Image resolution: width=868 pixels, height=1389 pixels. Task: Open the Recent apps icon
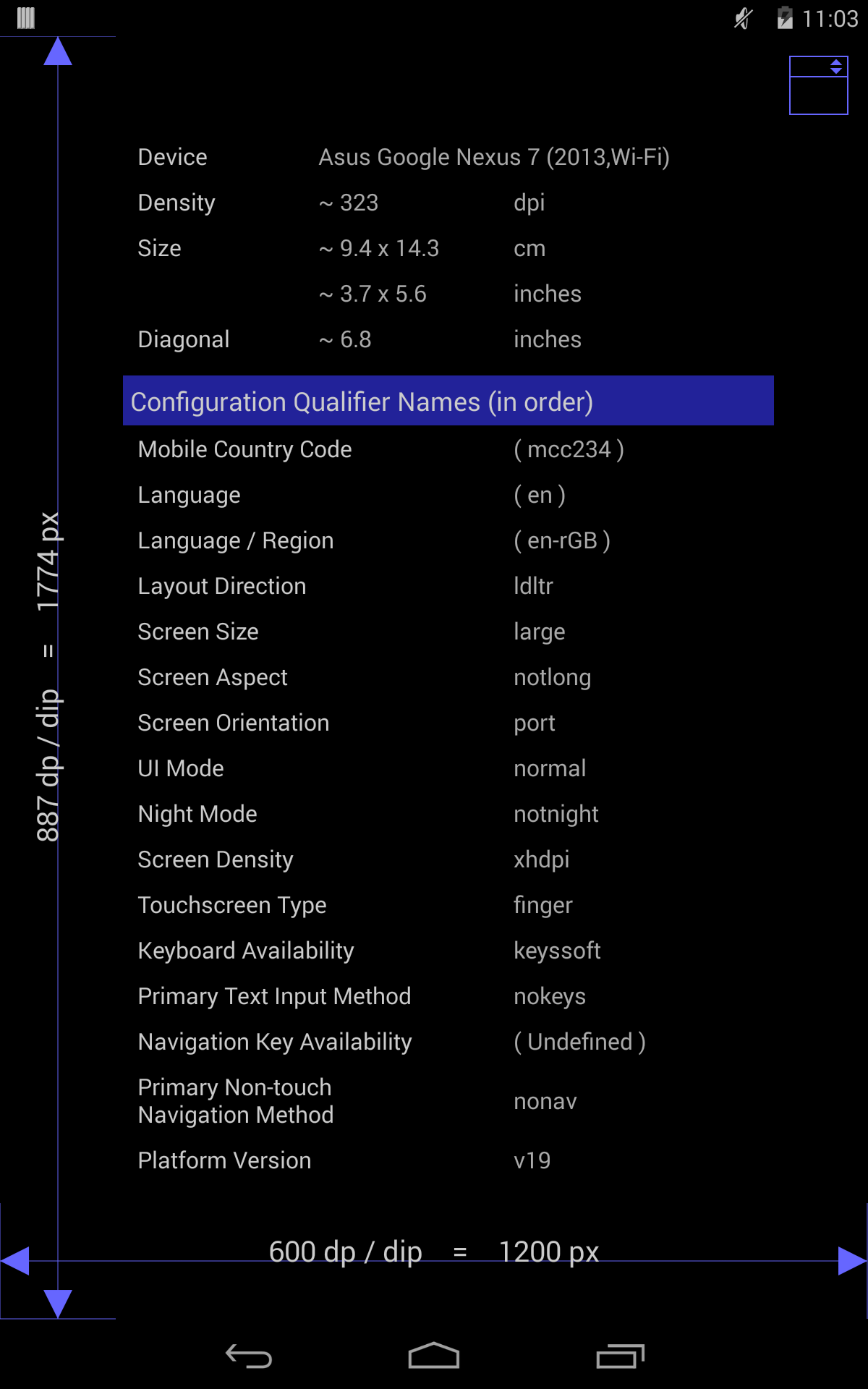pos(620,1356)
